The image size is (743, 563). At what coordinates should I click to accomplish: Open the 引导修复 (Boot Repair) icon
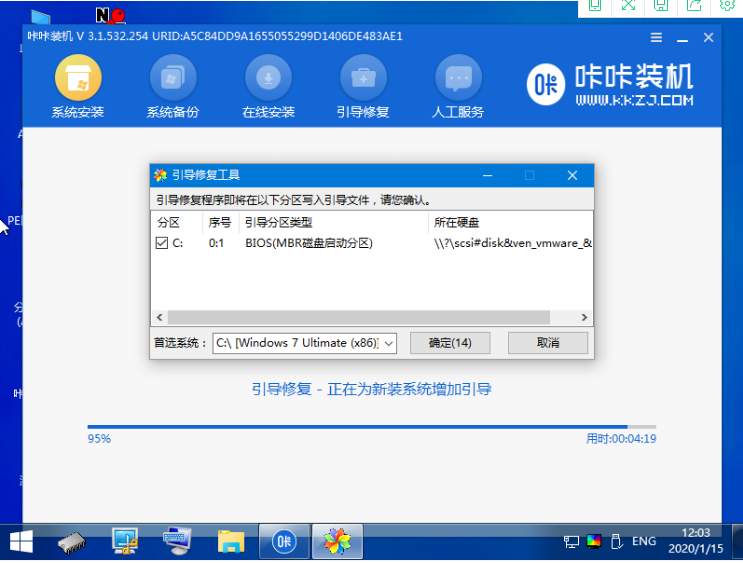[363, 85]
